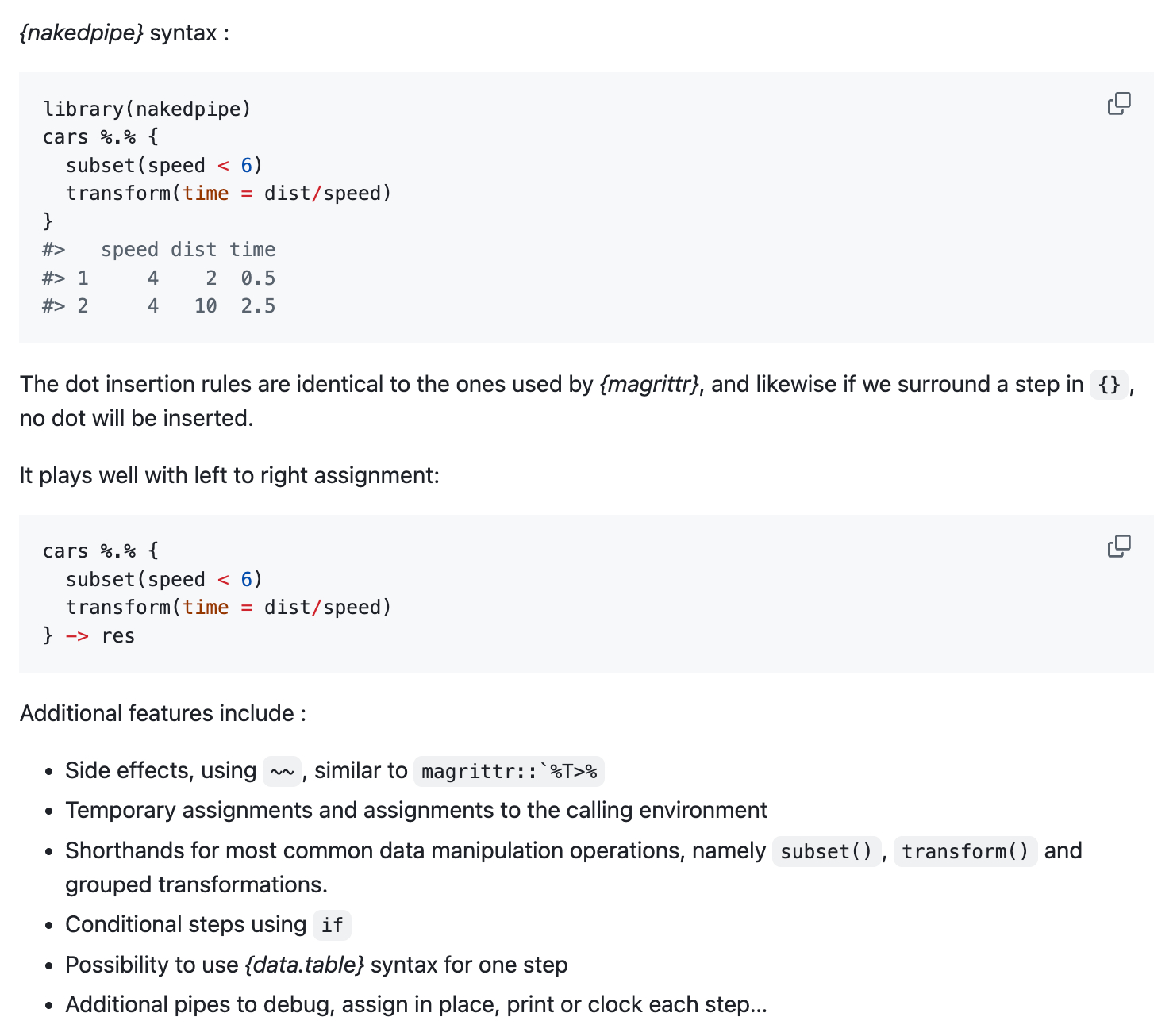Click the library(nakedpipe) code line

(147, 109)
